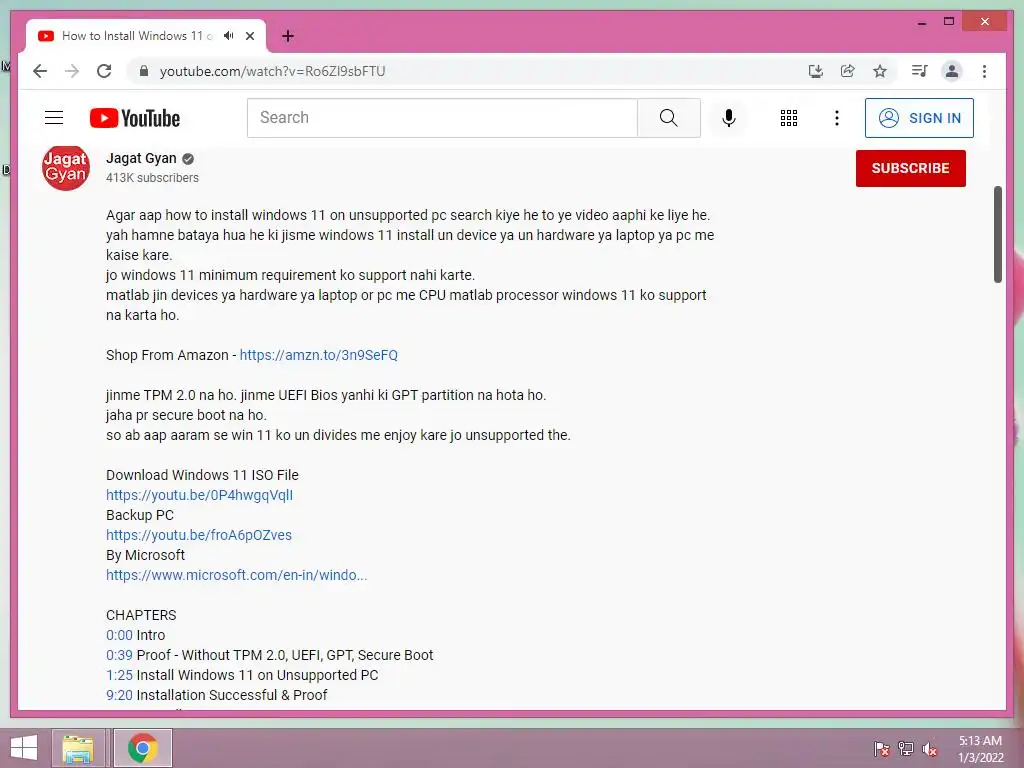The width and height of the screenshot is (1024, 768).
Task: Click the CHAPTERS heading text
Action: pos(141,615)
